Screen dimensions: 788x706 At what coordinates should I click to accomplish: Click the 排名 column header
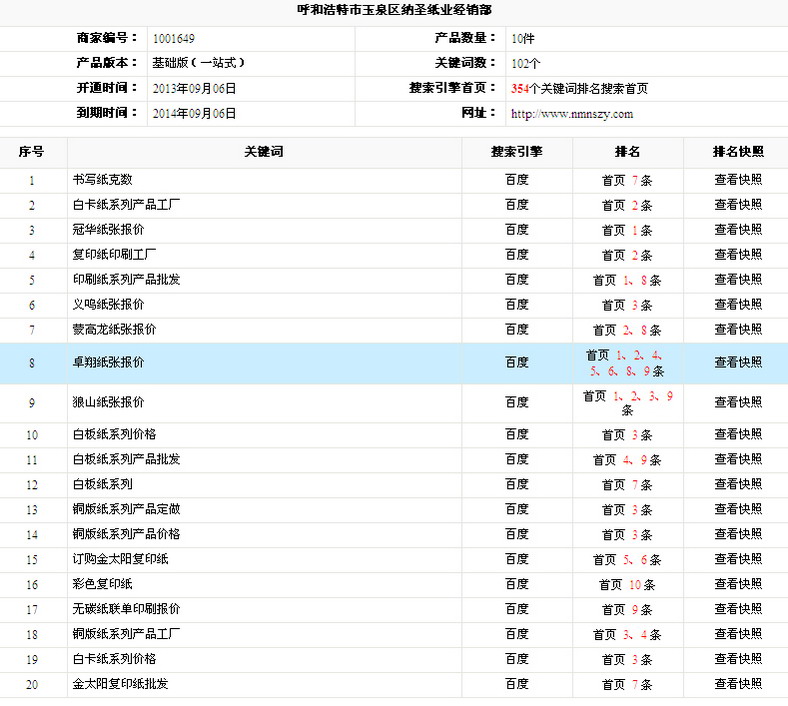(x=627, y=152)
